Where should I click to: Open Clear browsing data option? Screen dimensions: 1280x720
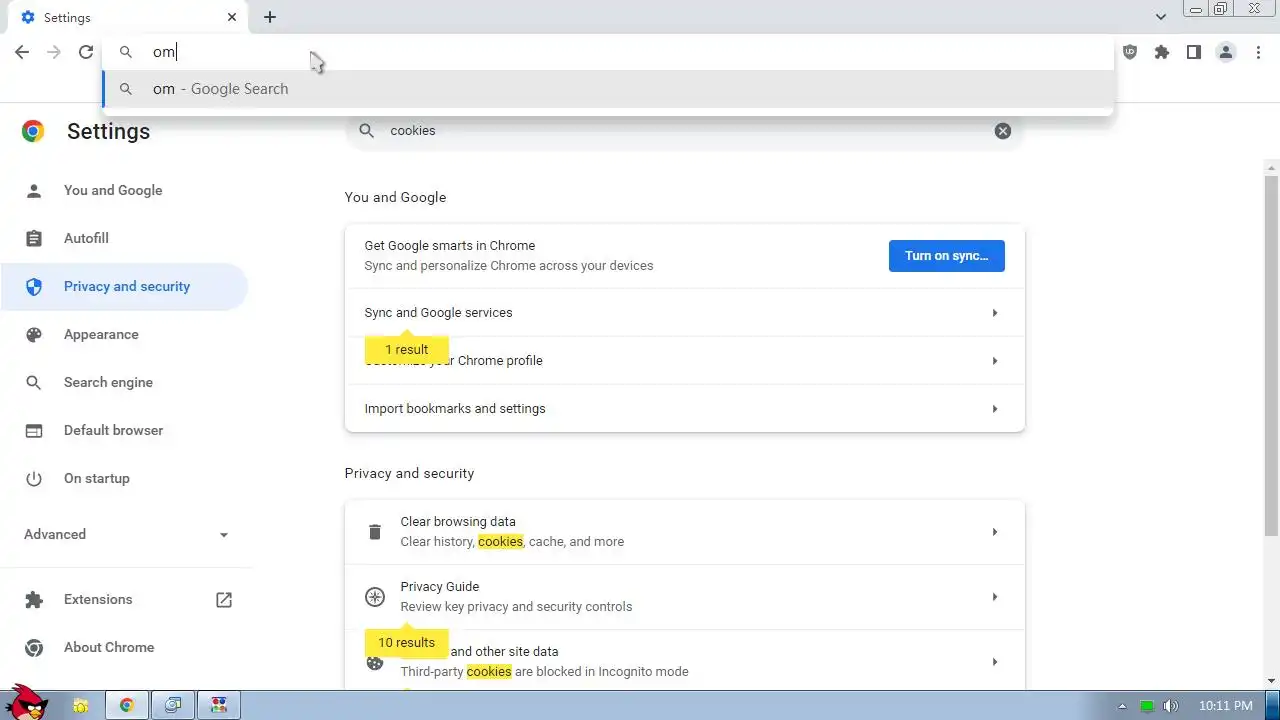684,531
